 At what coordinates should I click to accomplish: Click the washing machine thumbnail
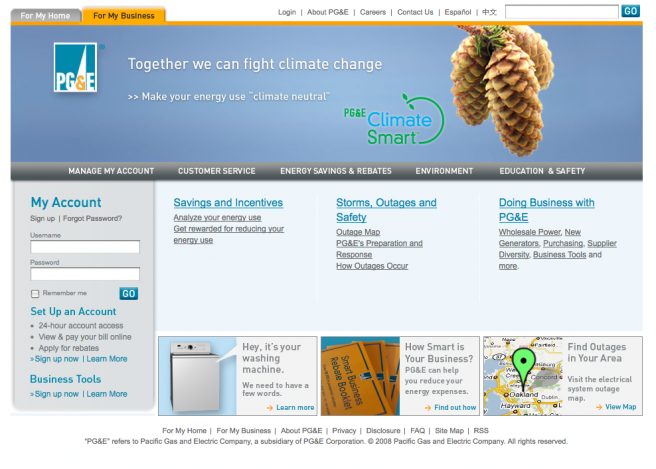tap(197, 376)
